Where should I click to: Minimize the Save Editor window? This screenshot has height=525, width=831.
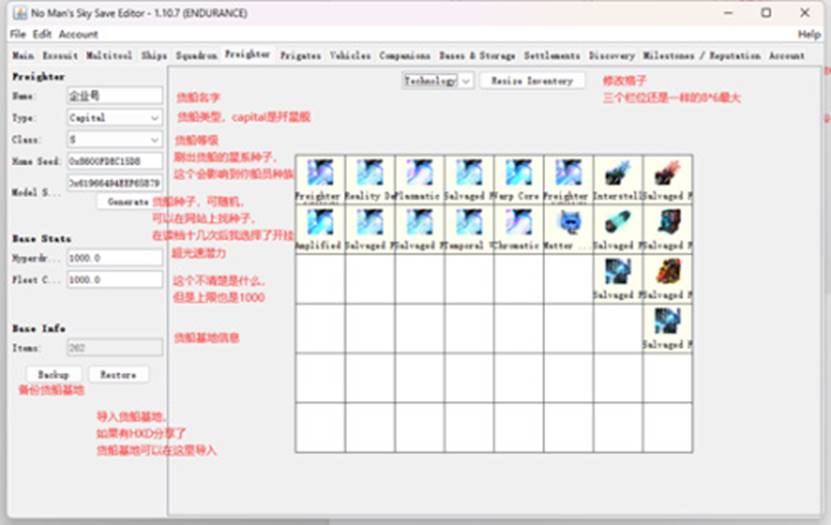[x=728, y=13]
